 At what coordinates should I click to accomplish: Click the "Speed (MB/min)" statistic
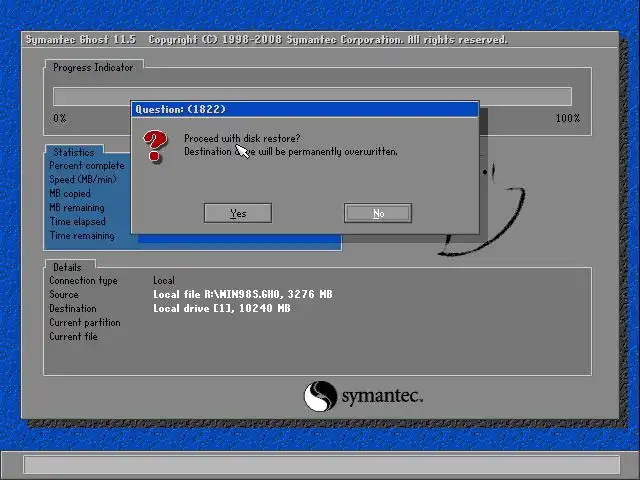[x=83, y=180]
